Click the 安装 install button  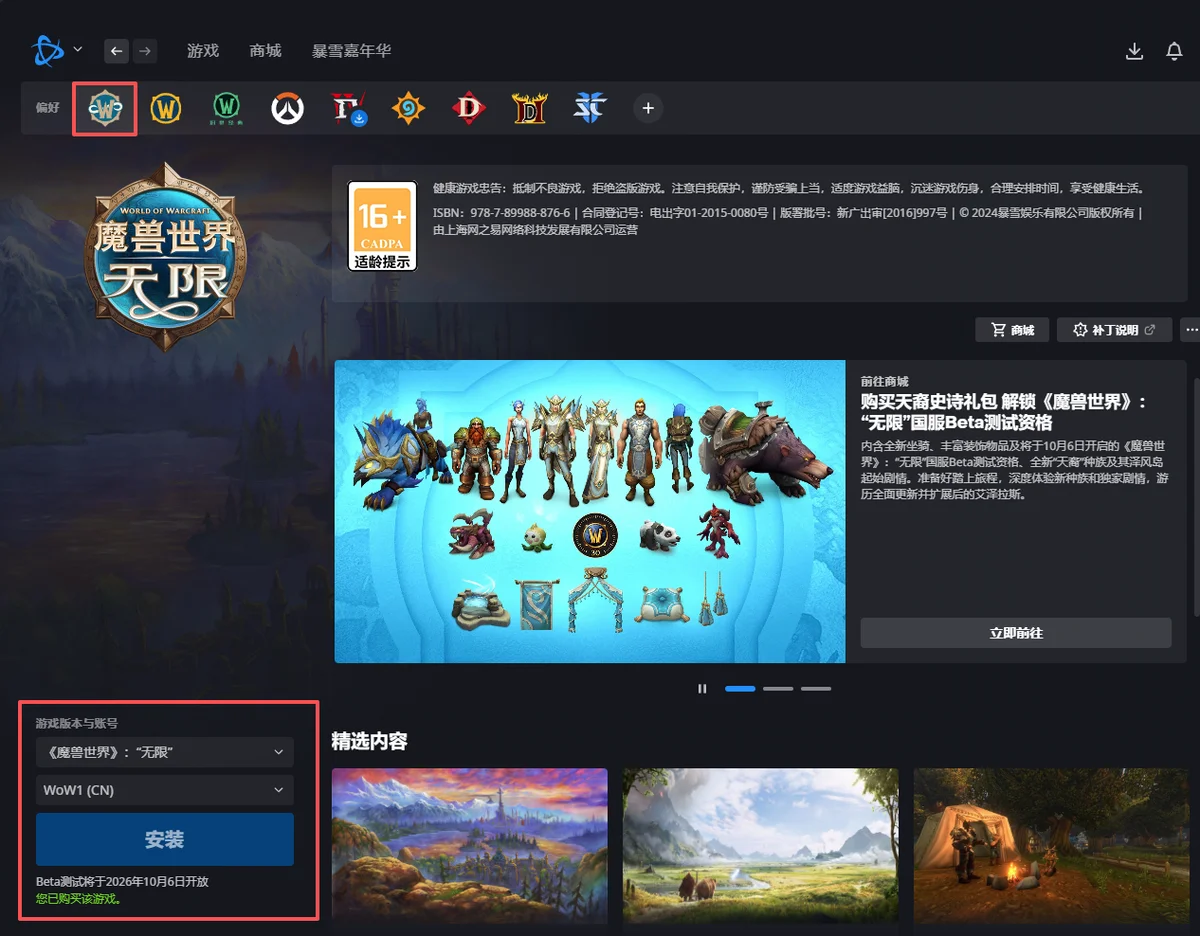pos(165,839)
